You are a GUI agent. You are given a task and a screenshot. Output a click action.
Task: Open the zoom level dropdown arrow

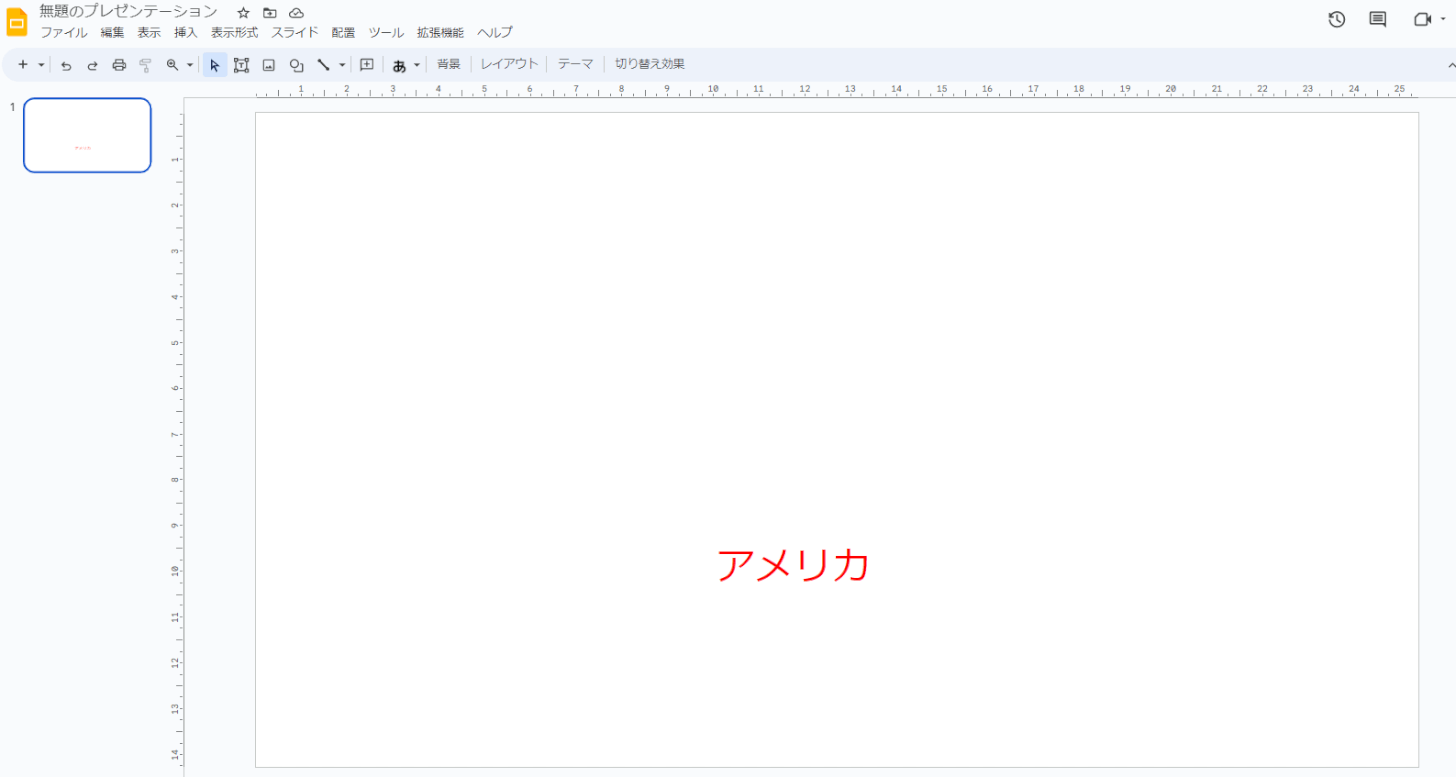pyautogui.click(x=190, y=64)
